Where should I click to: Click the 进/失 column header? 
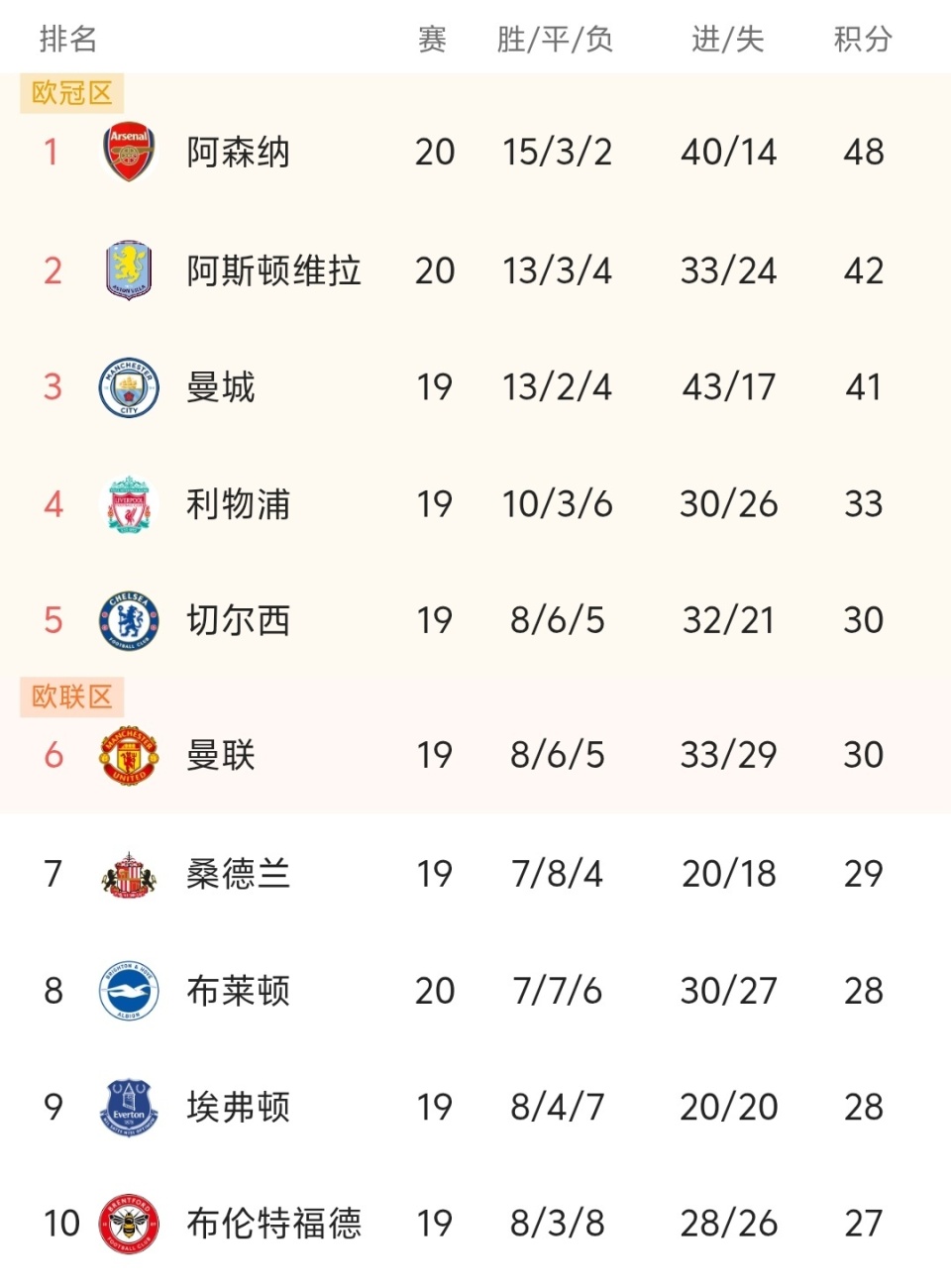[728, 40]
